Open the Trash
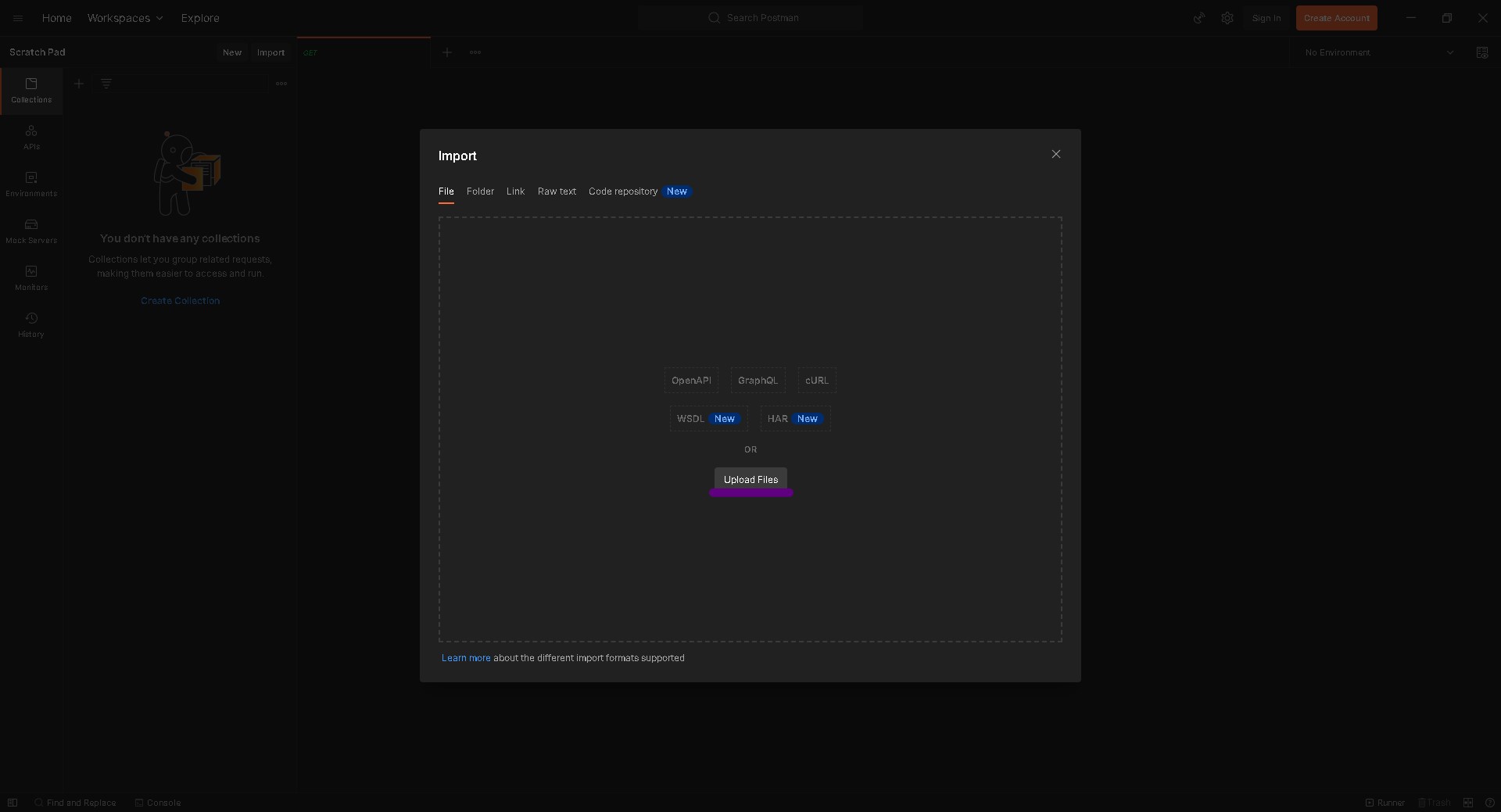 [x=1434, y=803]
